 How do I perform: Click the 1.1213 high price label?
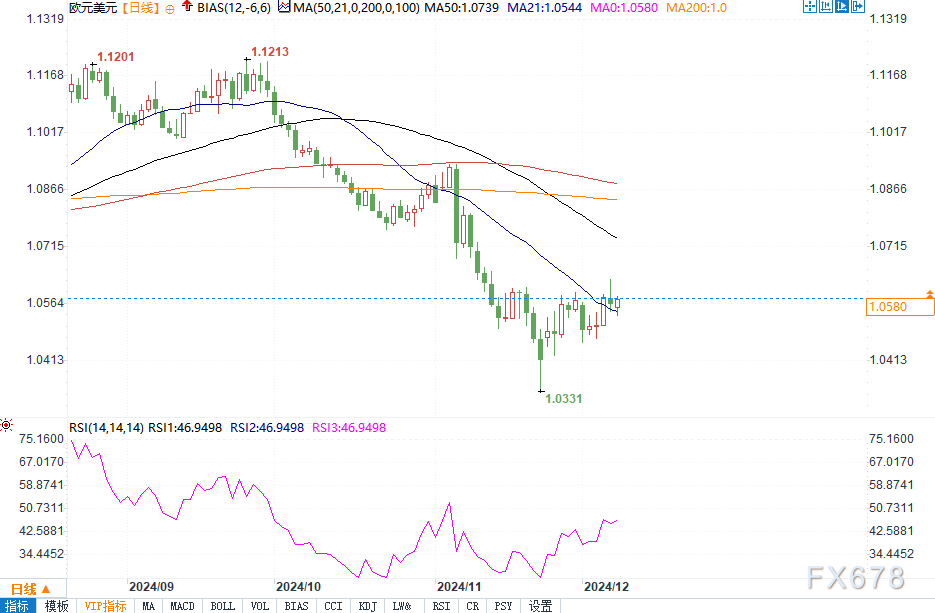270,52
